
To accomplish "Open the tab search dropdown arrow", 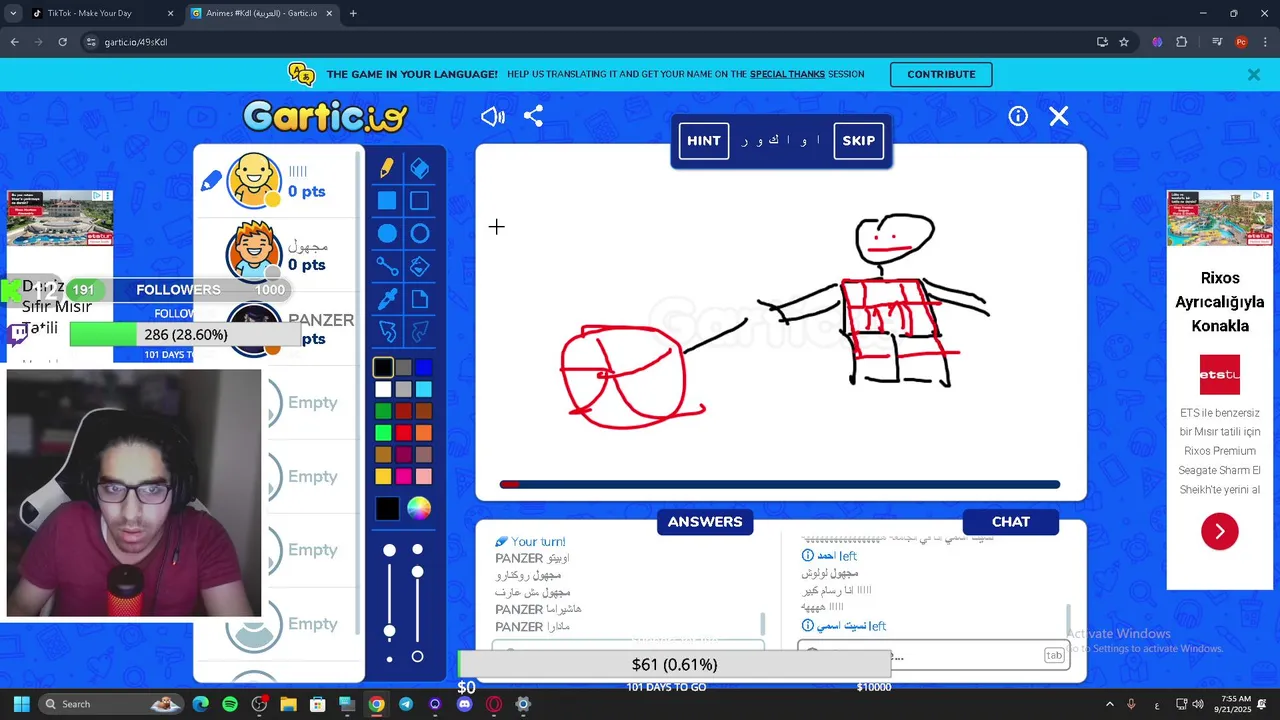I will [x=13, y=13].
